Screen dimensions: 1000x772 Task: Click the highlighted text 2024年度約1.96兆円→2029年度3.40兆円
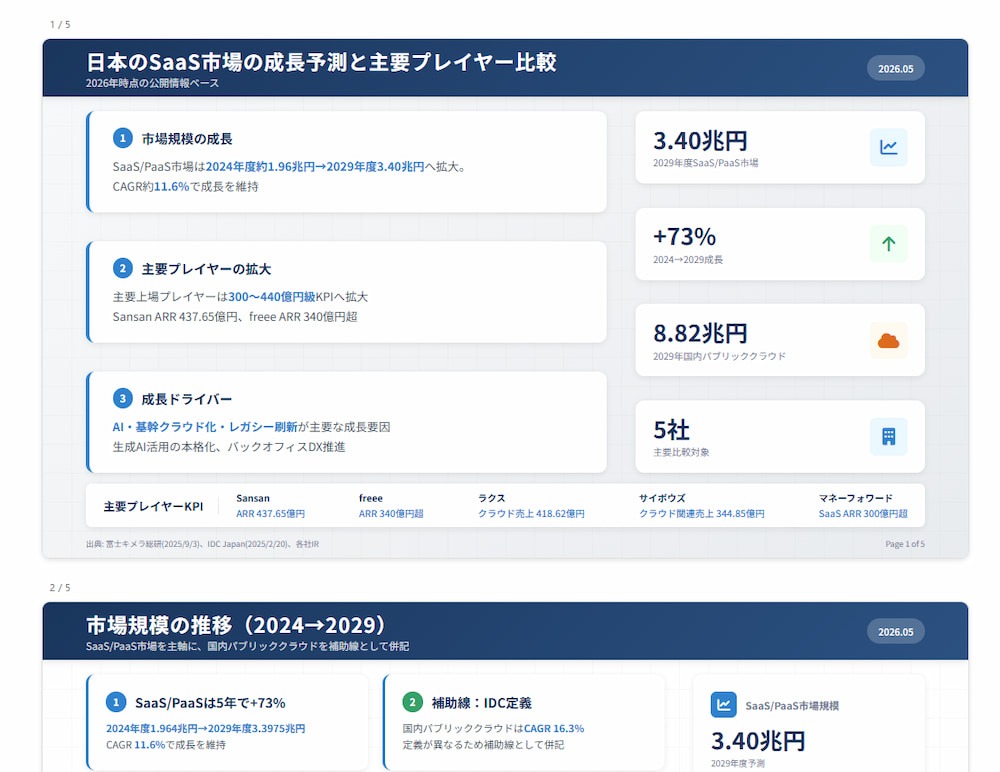point(315,167)
